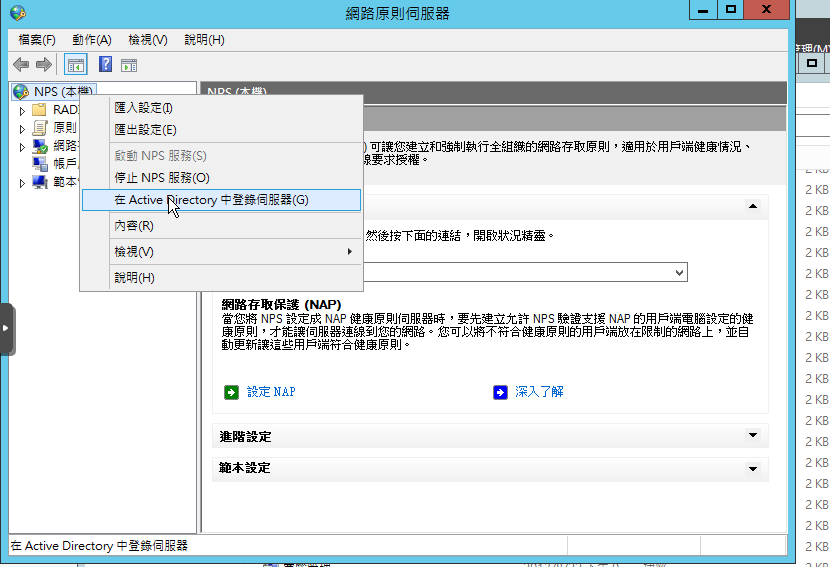830x567 pixels.
Task: Expand the RADIUS tree node arrow
Action: click(x=23, y=110)
